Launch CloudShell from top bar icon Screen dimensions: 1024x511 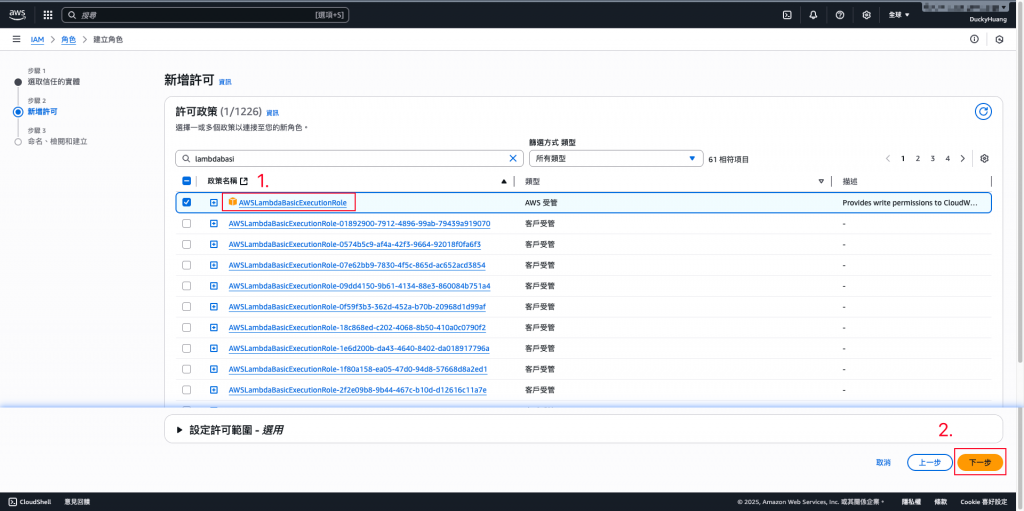pos(788,14)
